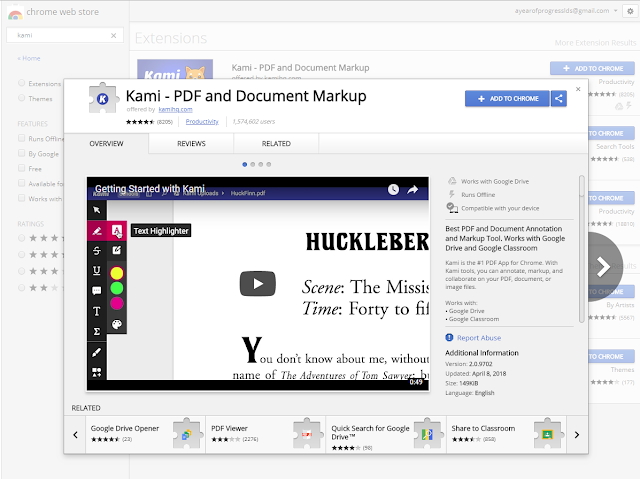Viewport: 640px width, 479px height.
Task: Check the Free feature filter
Action: point(22,168)
